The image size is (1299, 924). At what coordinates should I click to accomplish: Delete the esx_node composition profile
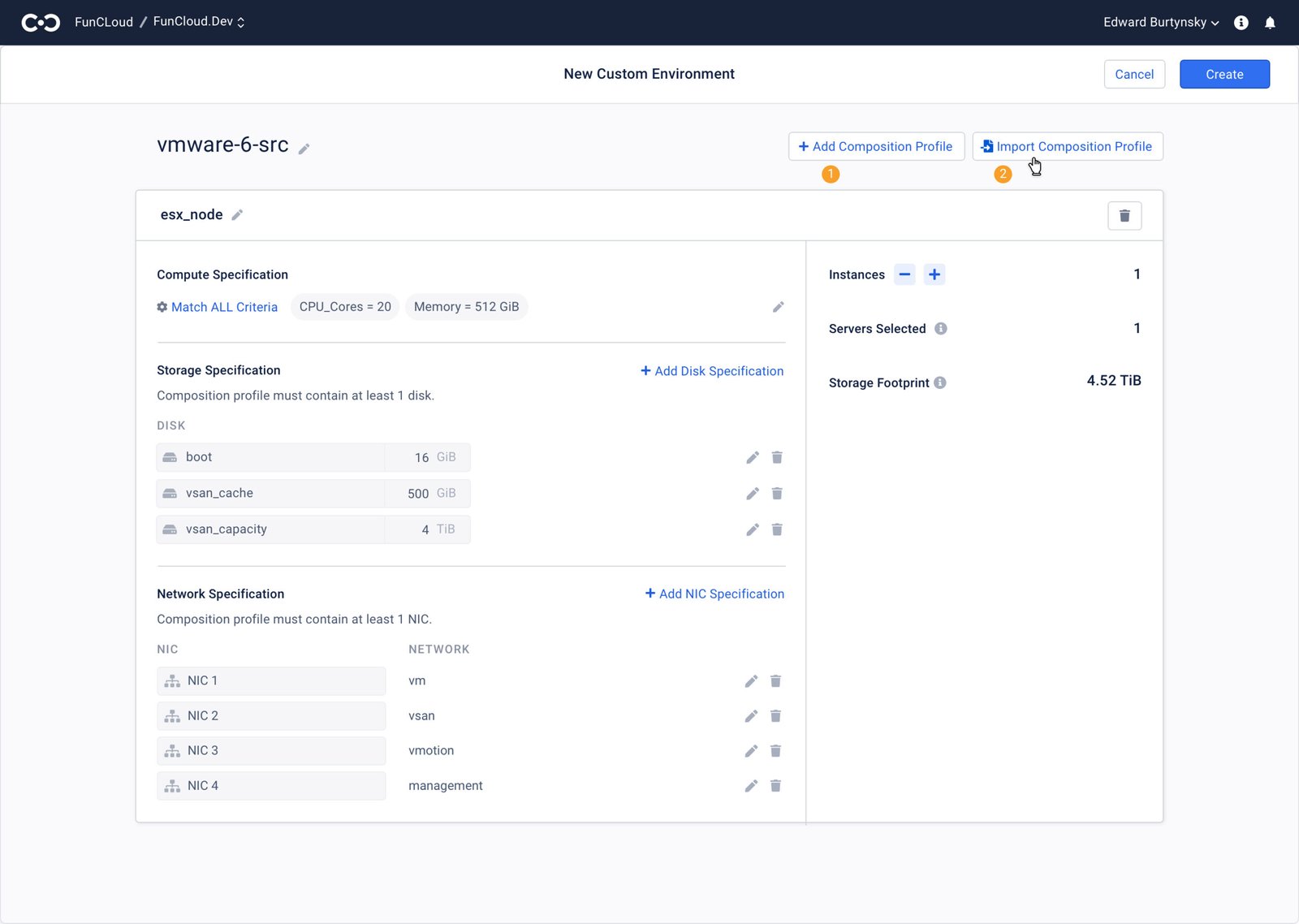point(1124,216)
